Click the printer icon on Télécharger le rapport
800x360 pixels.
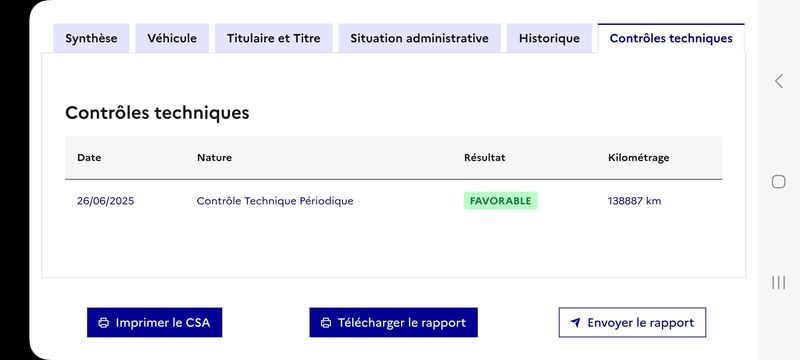[x=326, y=323]
